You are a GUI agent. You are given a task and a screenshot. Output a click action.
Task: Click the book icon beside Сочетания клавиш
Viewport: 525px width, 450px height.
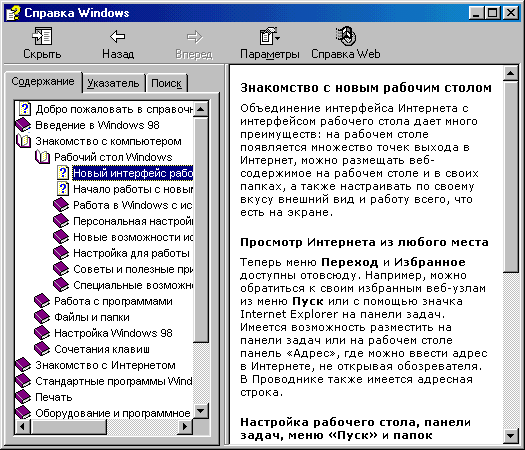[x=42, y=349]
